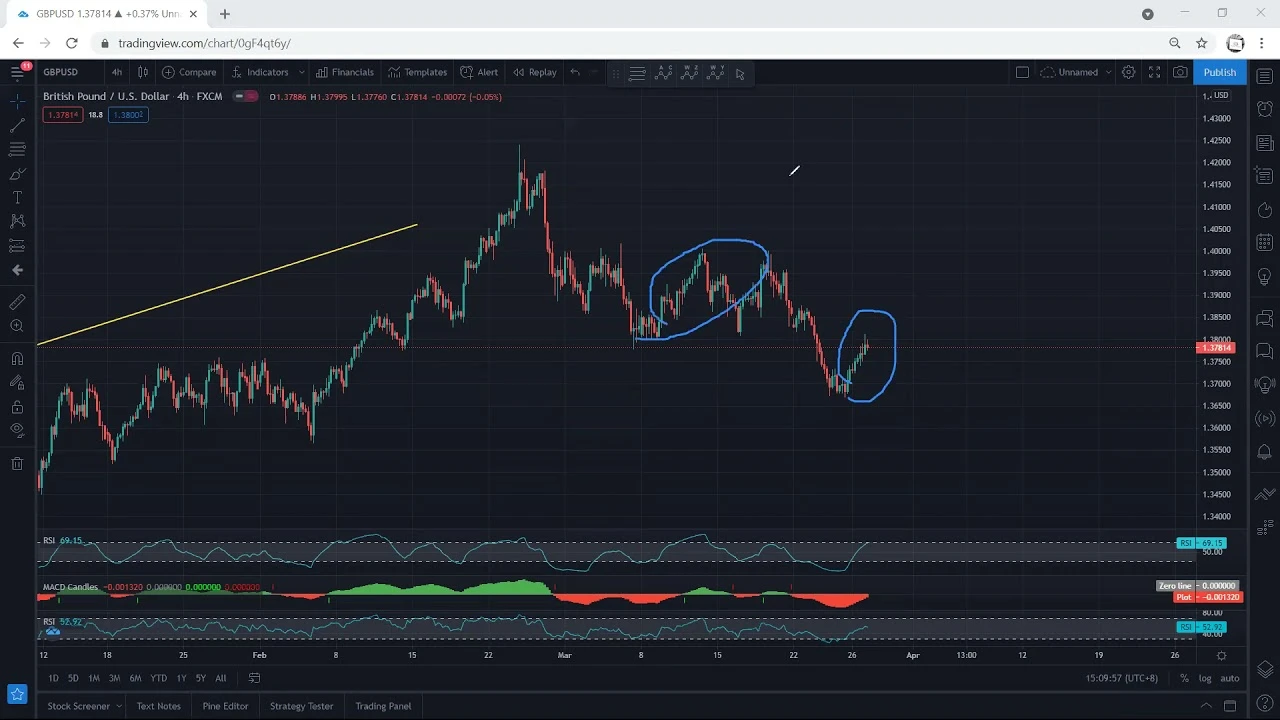This screenshot has width=1280, height=720.
Task: Open the candlestick chart type selector
Action: [143, 72]
